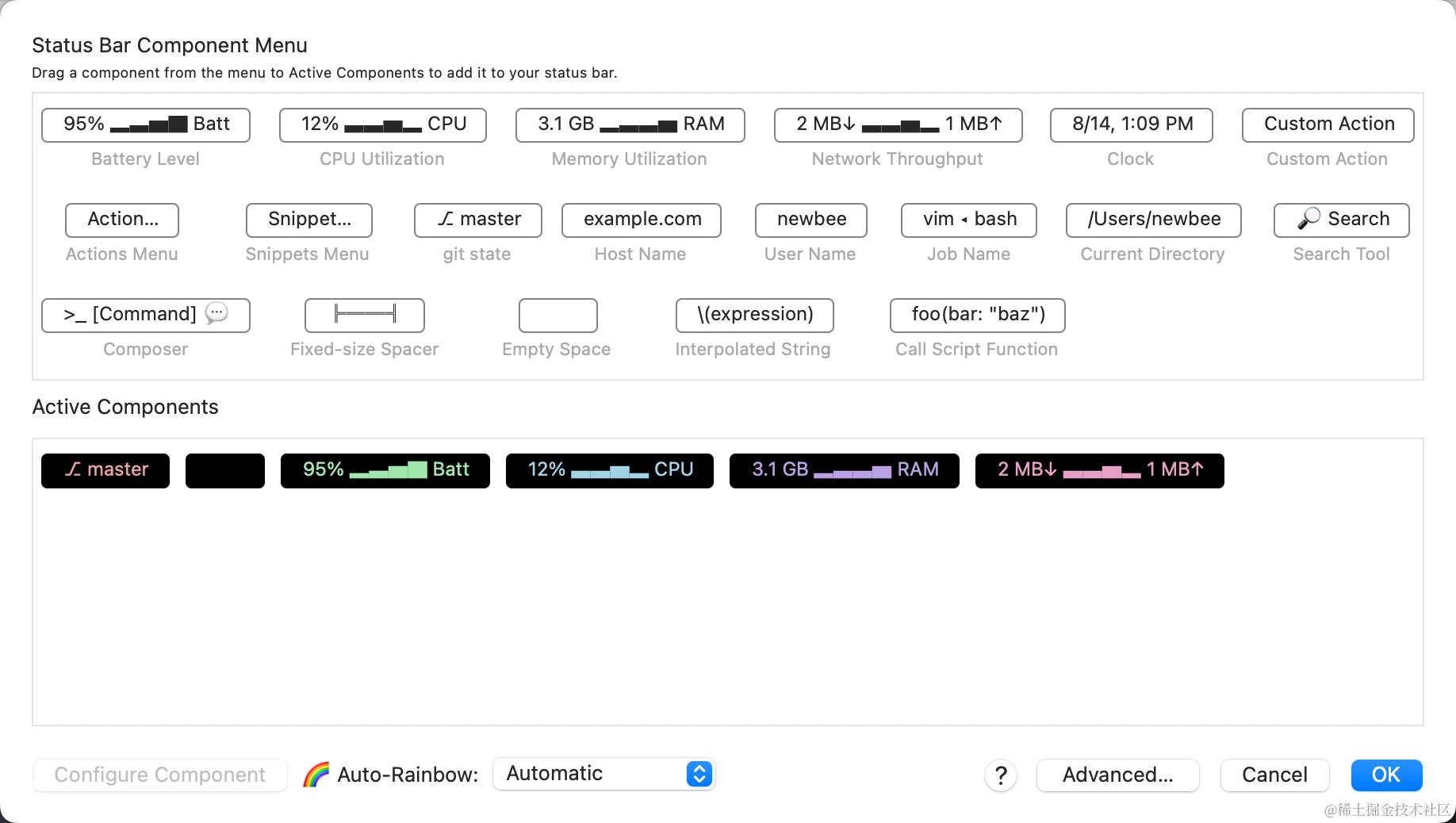1456x823 pixels.
Task: Click the rainbow Auto-Rainbow icon
Action: (316, 775)
